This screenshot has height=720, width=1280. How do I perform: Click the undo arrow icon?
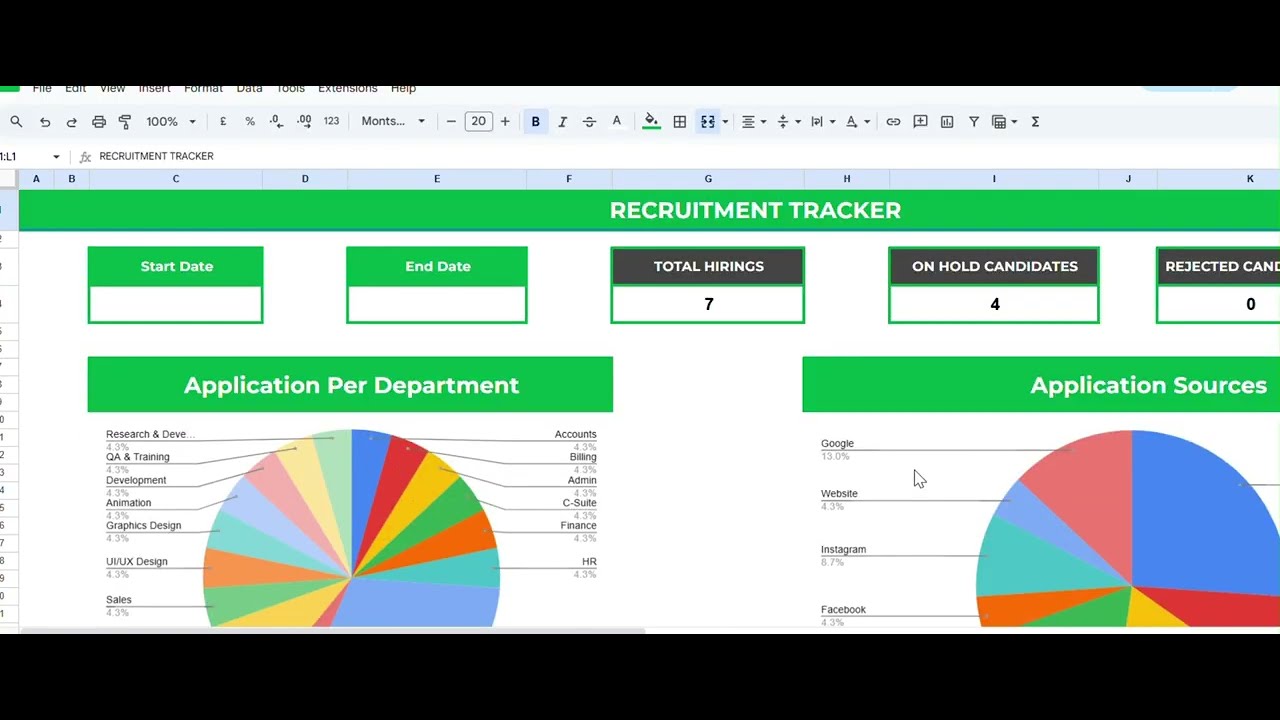[45, 122]
